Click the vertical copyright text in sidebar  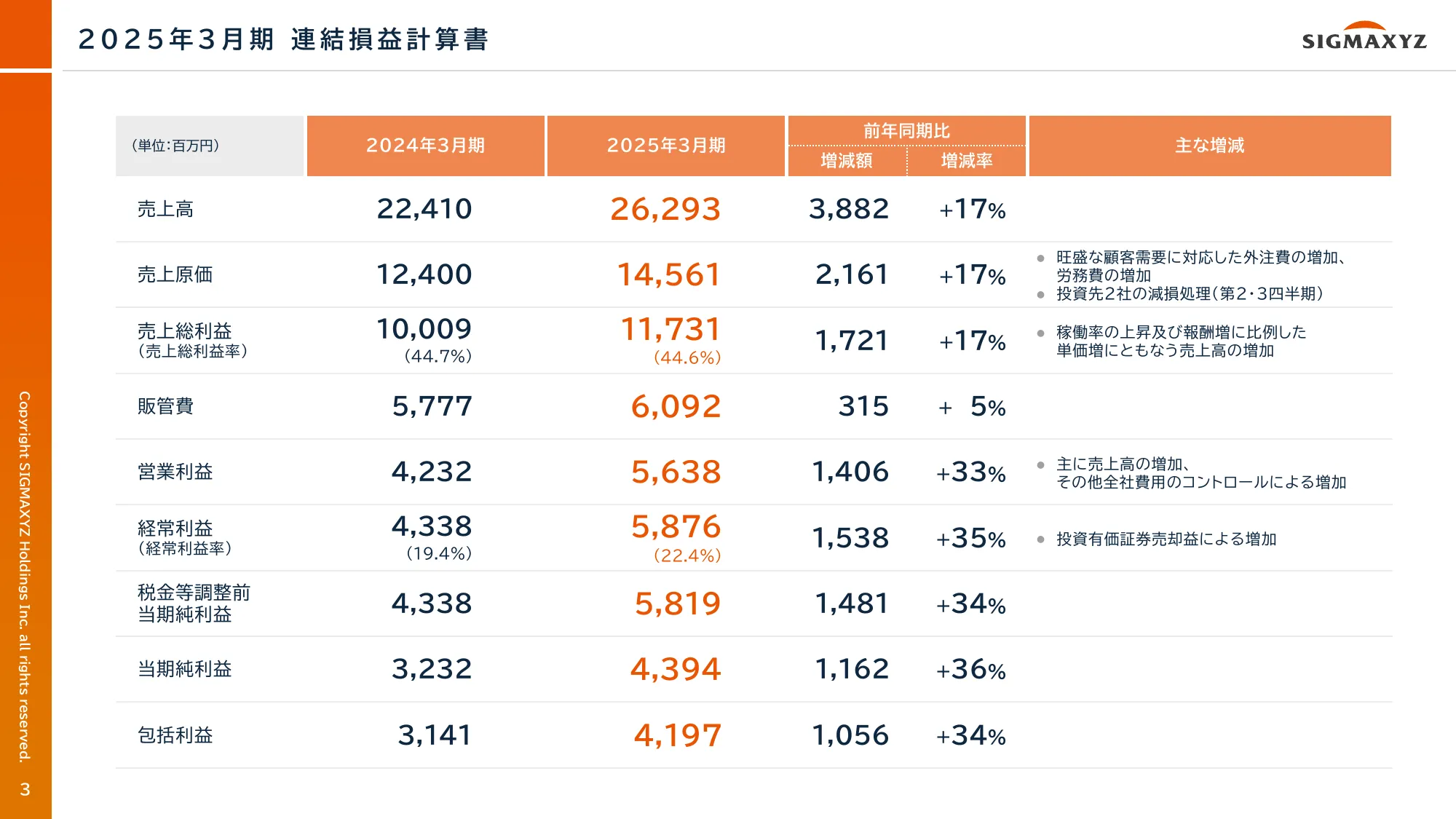coord(25,577)
